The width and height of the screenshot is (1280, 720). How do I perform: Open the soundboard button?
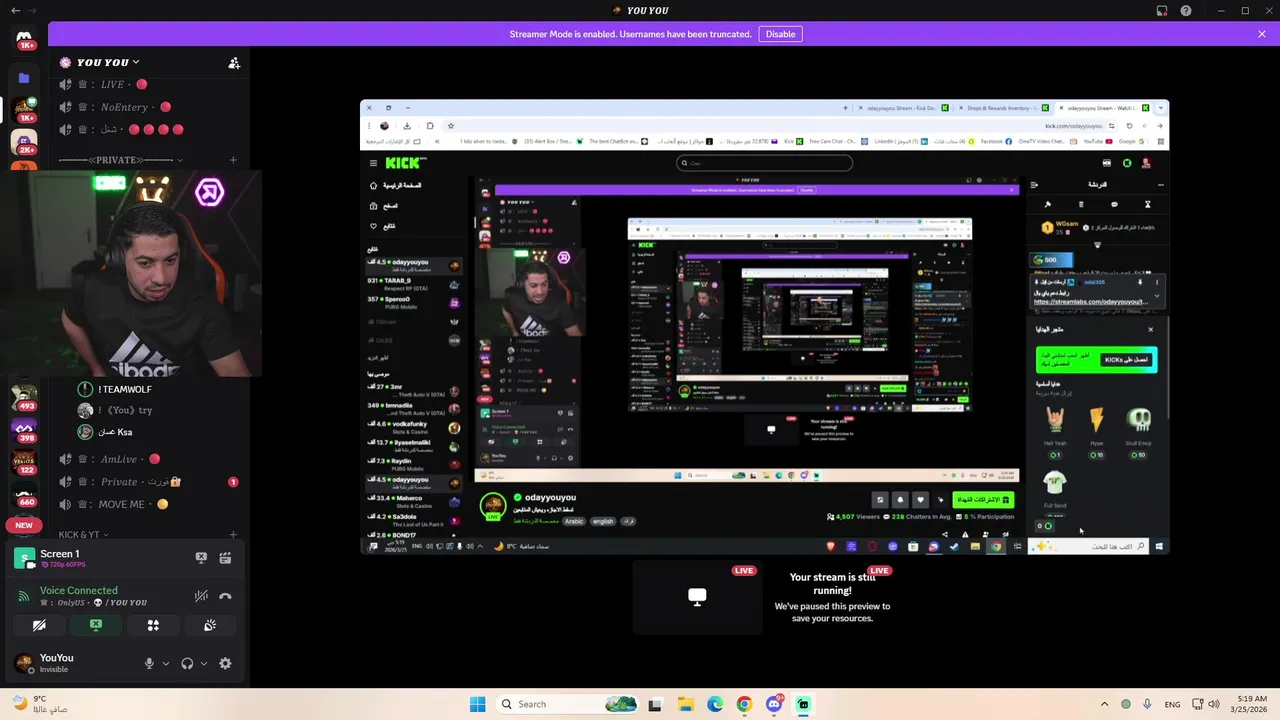pos(210,625)
